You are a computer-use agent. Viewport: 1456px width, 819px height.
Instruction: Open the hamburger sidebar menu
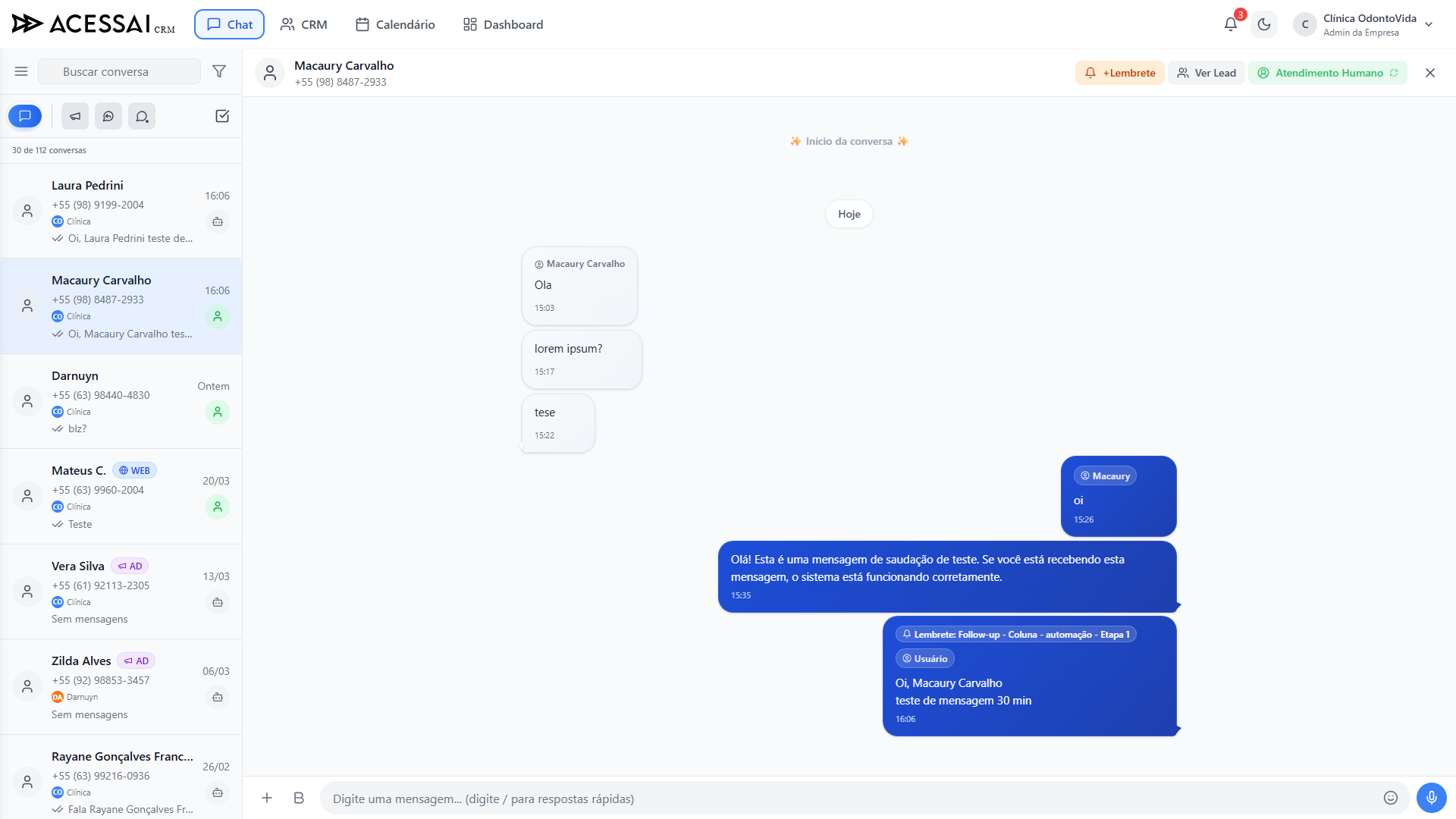pyautogui.click(x=21, y=71)
